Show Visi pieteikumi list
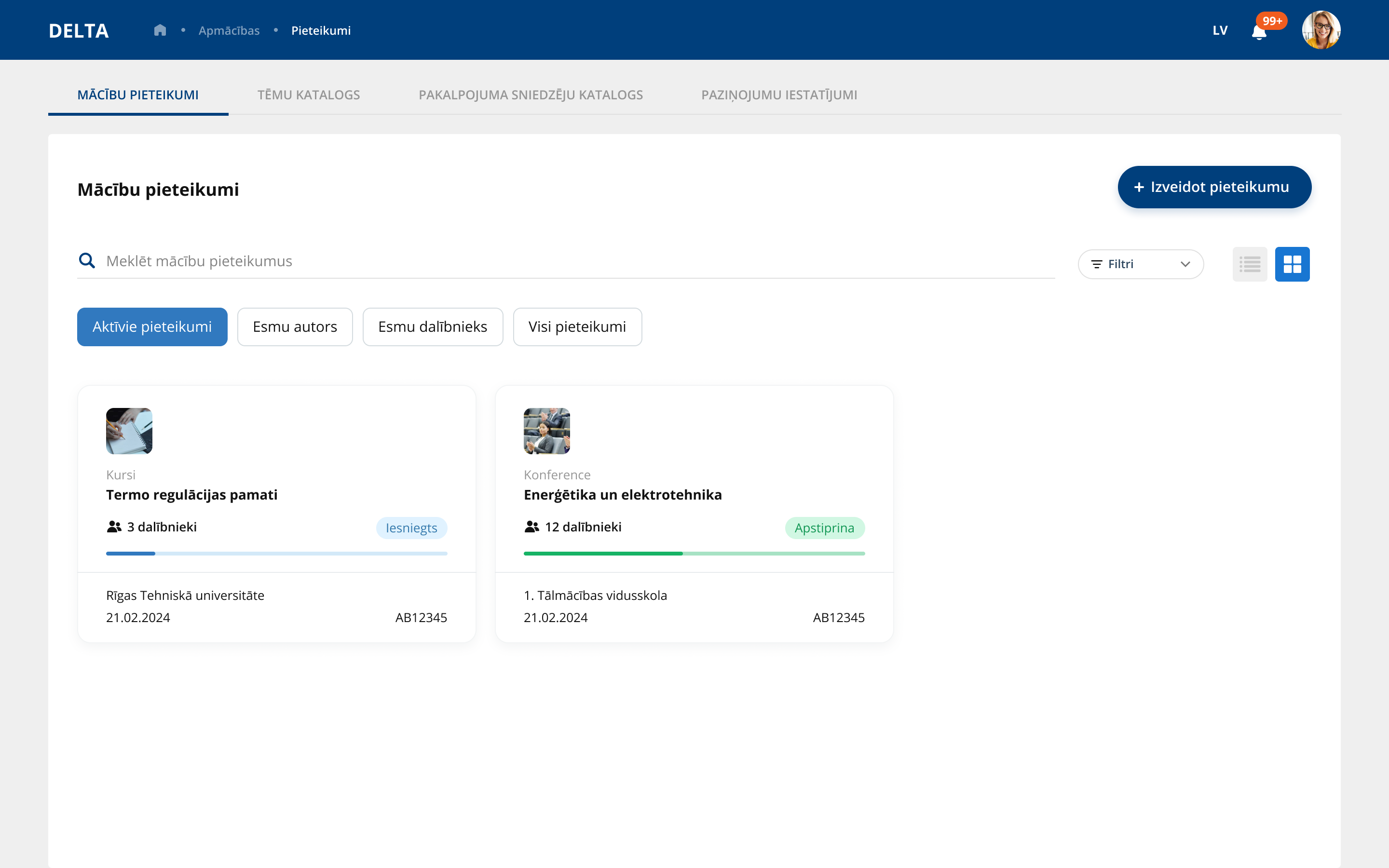The height and width of the screenshot is (868, 1389). click(577, 326)
